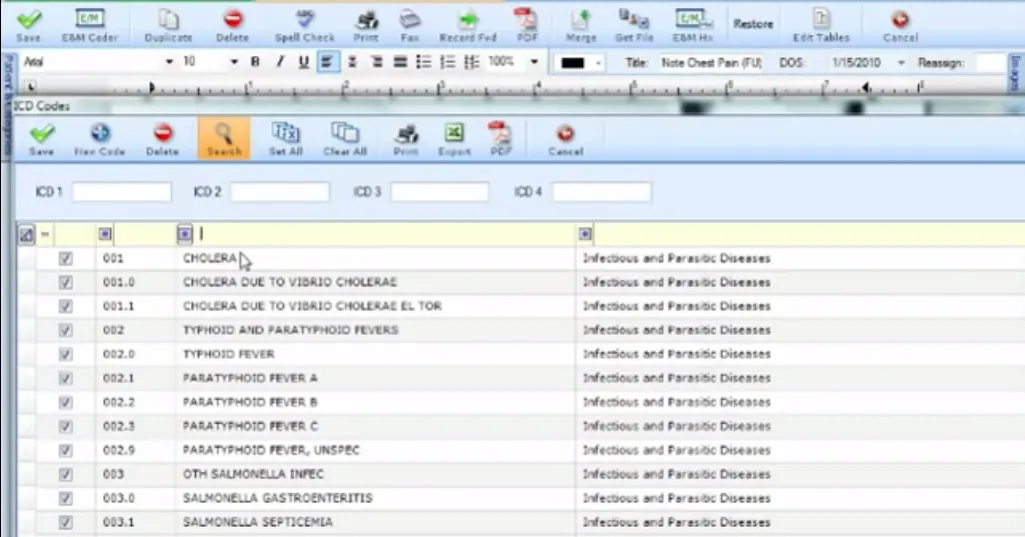Toggle underline formatting
1025x537 pixels.
303,62
